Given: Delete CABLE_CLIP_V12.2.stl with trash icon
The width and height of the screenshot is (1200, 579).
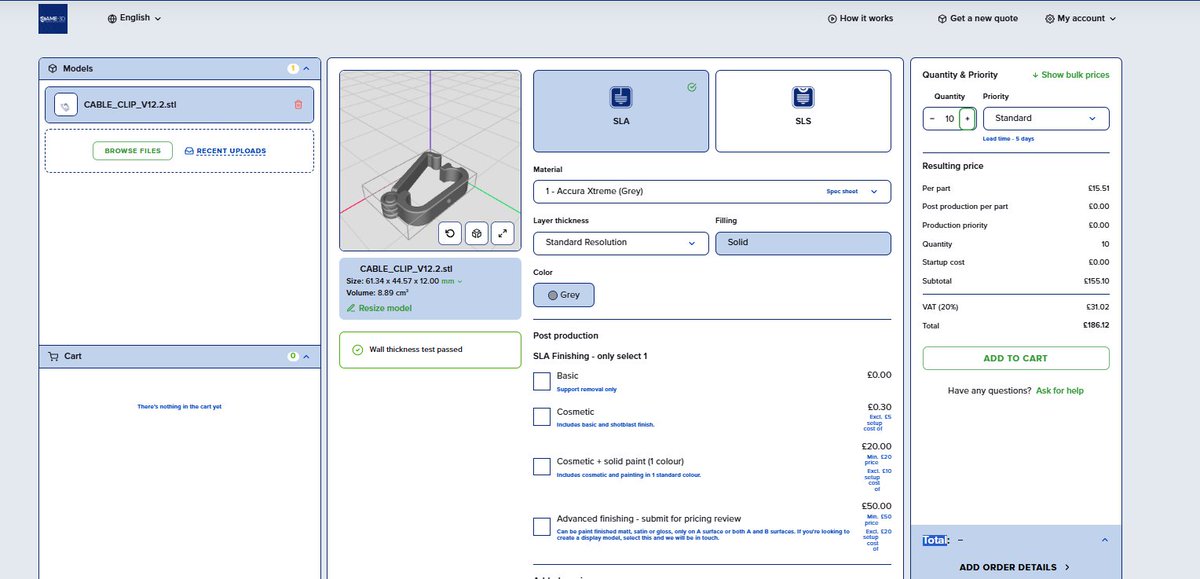Looking at the screenshot, I should pyautogui.click(x=299, y=104).
